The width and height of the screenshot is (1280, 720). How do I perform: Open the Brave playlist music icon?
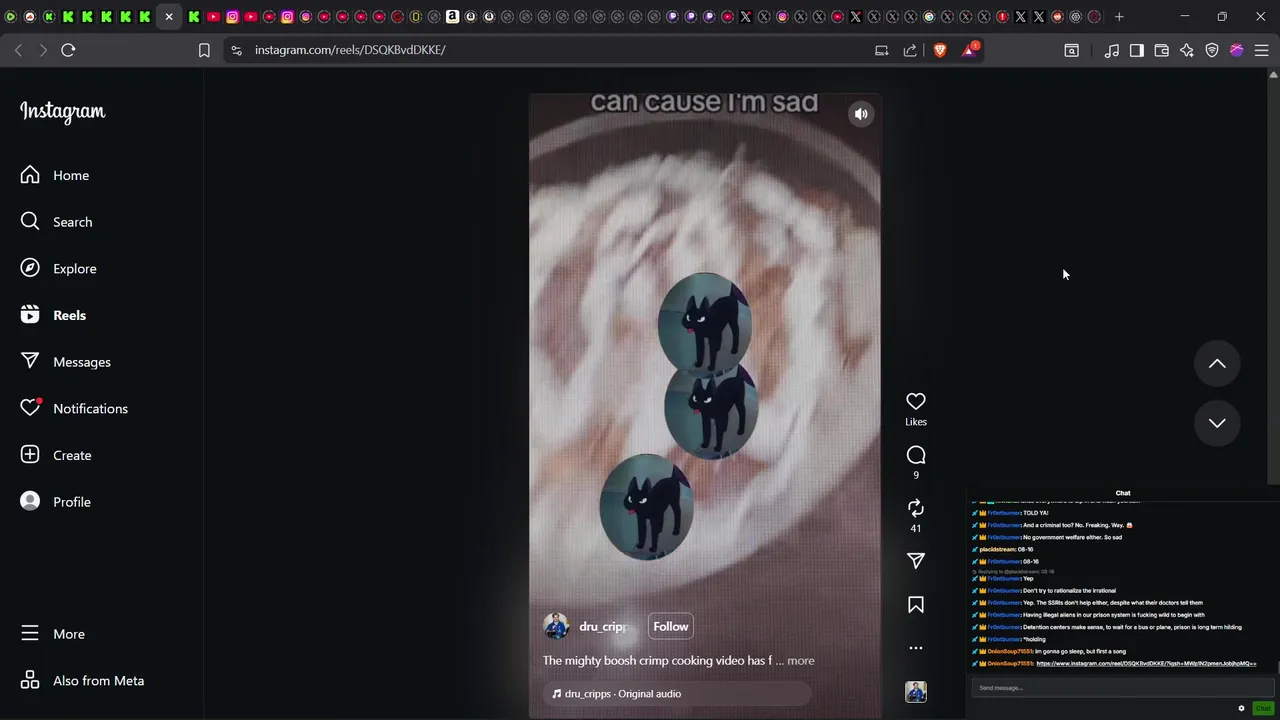(x=1112, y=50)
